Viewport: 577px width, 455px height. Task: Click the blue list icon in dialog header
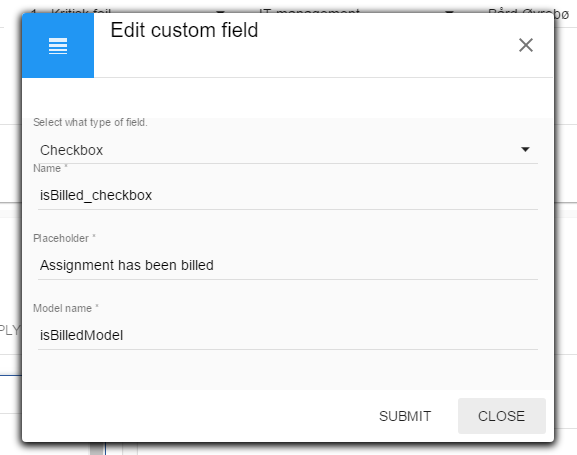click(58, 46)
